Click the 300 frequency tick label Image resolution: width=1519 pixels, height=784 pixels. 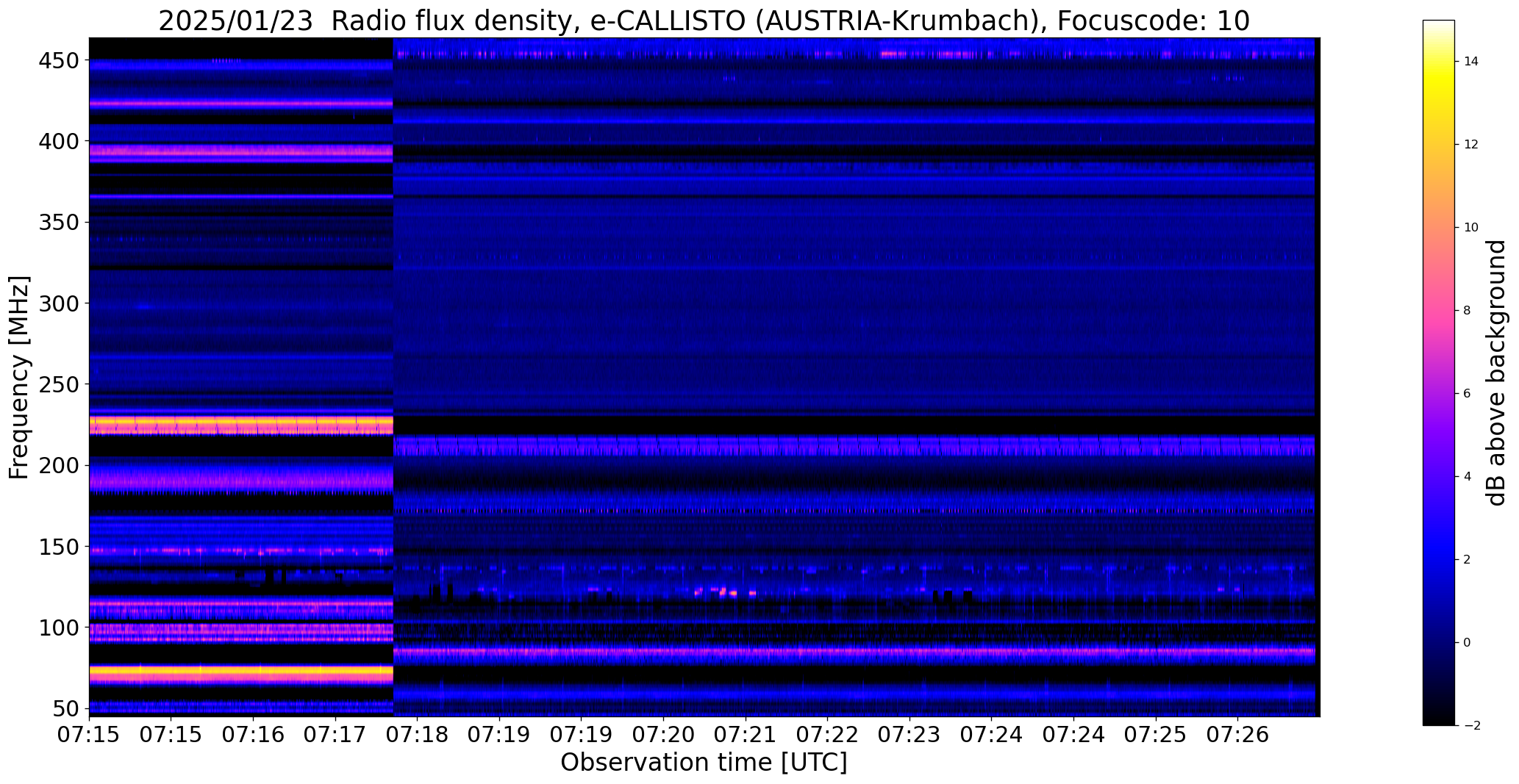(x=57, y=303)
